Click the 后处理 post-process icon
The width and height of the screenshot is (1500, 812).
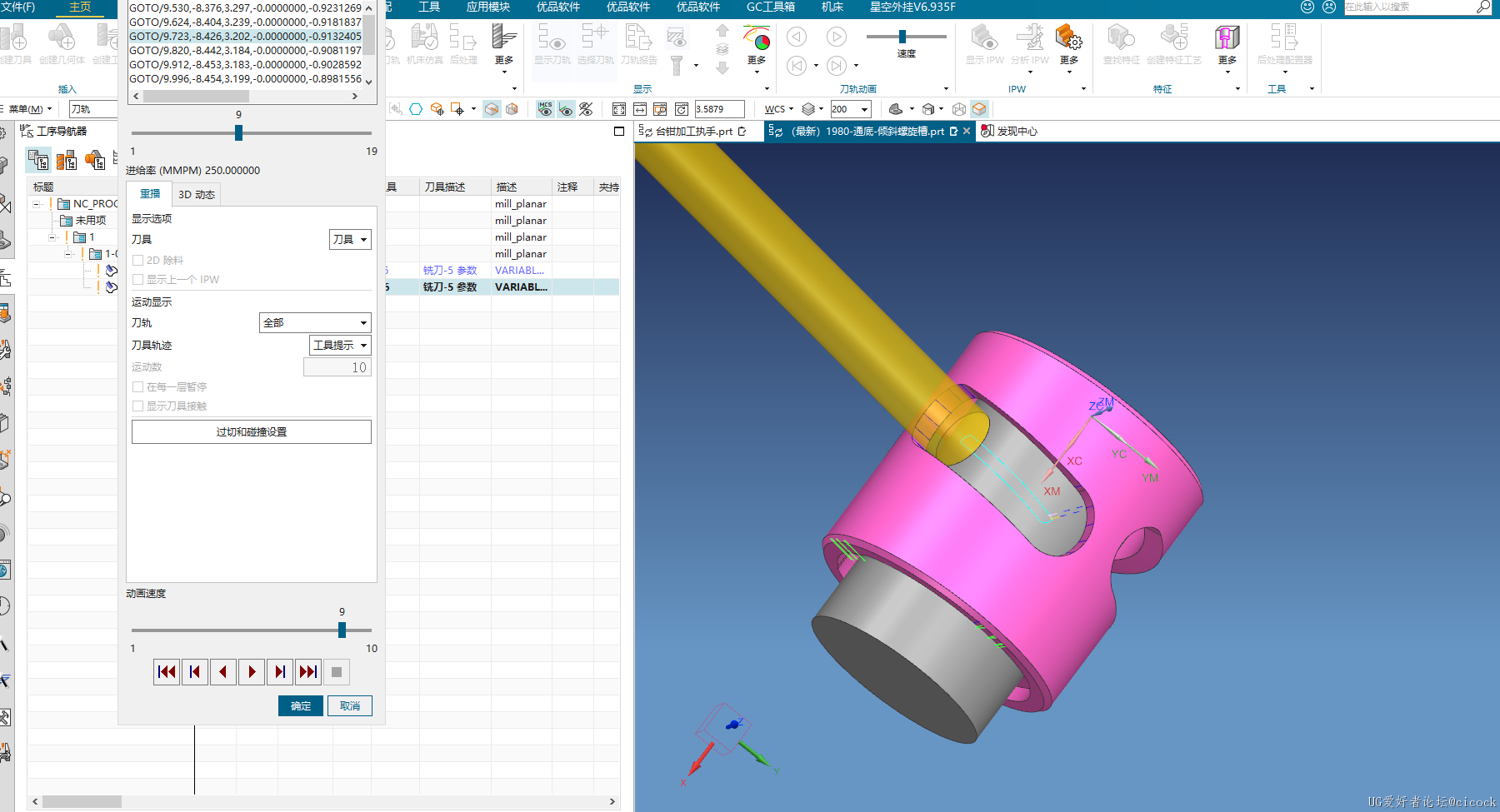[463, 44]
